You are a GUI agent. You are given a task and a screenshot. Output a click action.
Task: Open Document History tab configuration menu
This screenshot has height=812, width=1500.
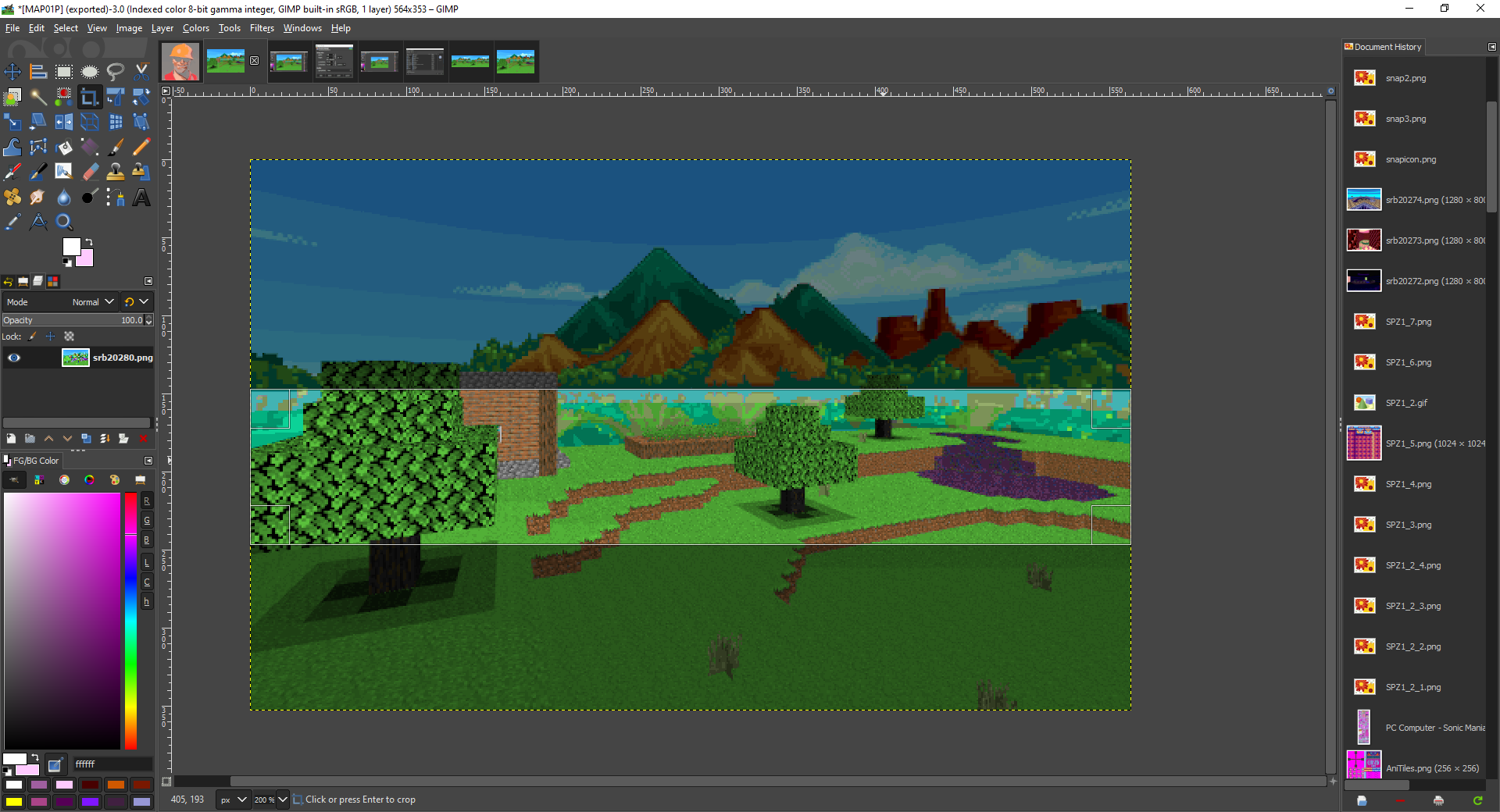1491,47
